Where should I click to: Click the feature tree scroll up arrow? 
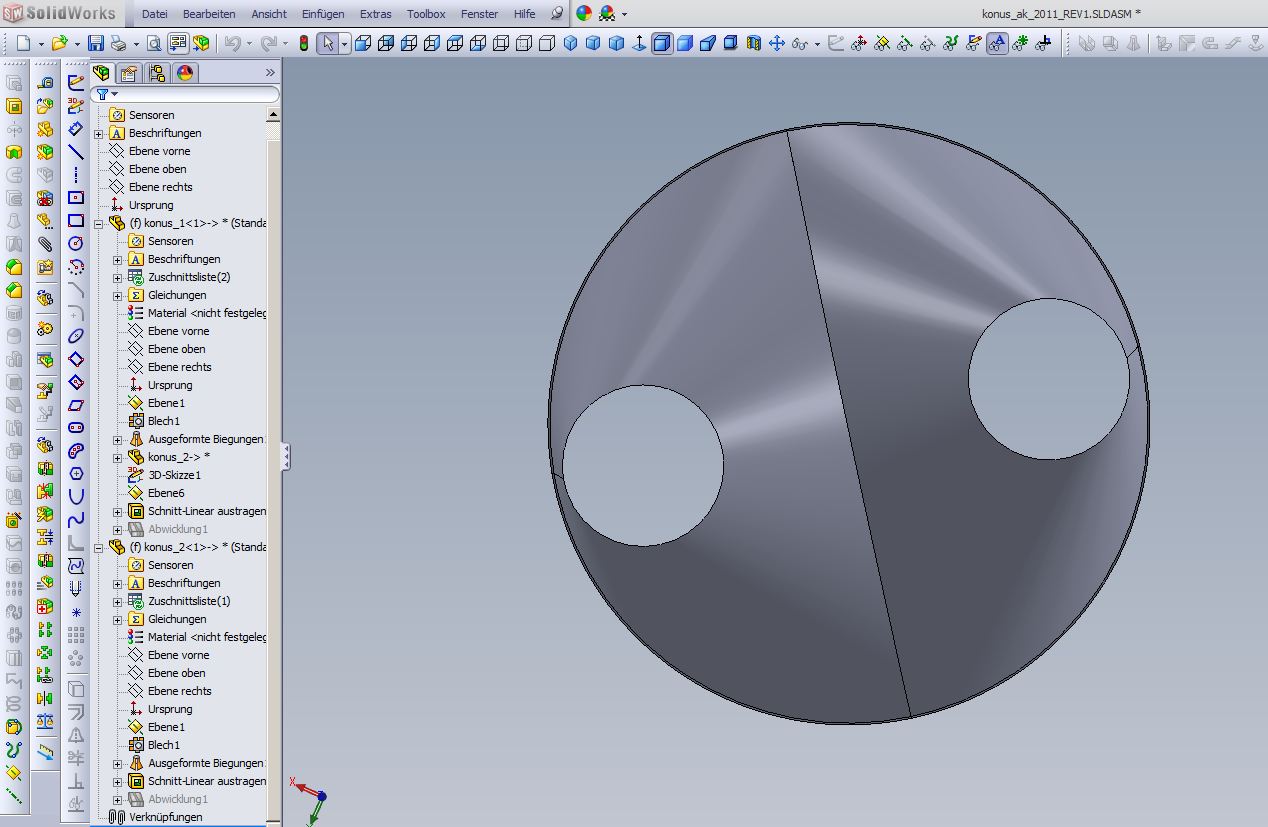pos(274,115)
